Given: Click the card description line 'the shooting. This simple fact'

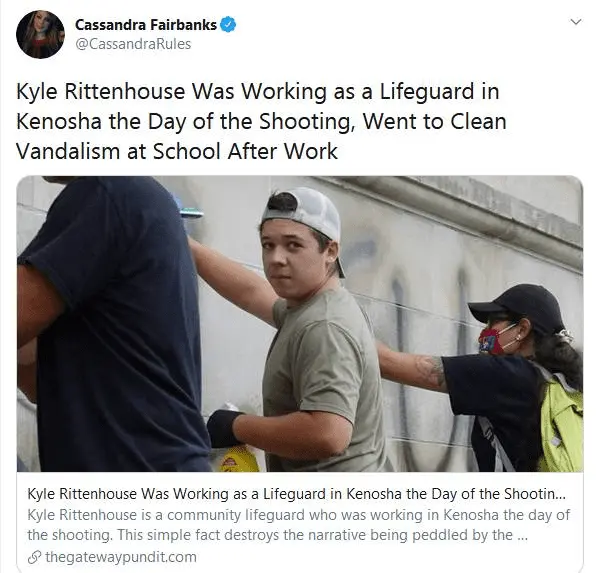Looking at the screenshot, I should pyautogui.click(x=277, y=535).
